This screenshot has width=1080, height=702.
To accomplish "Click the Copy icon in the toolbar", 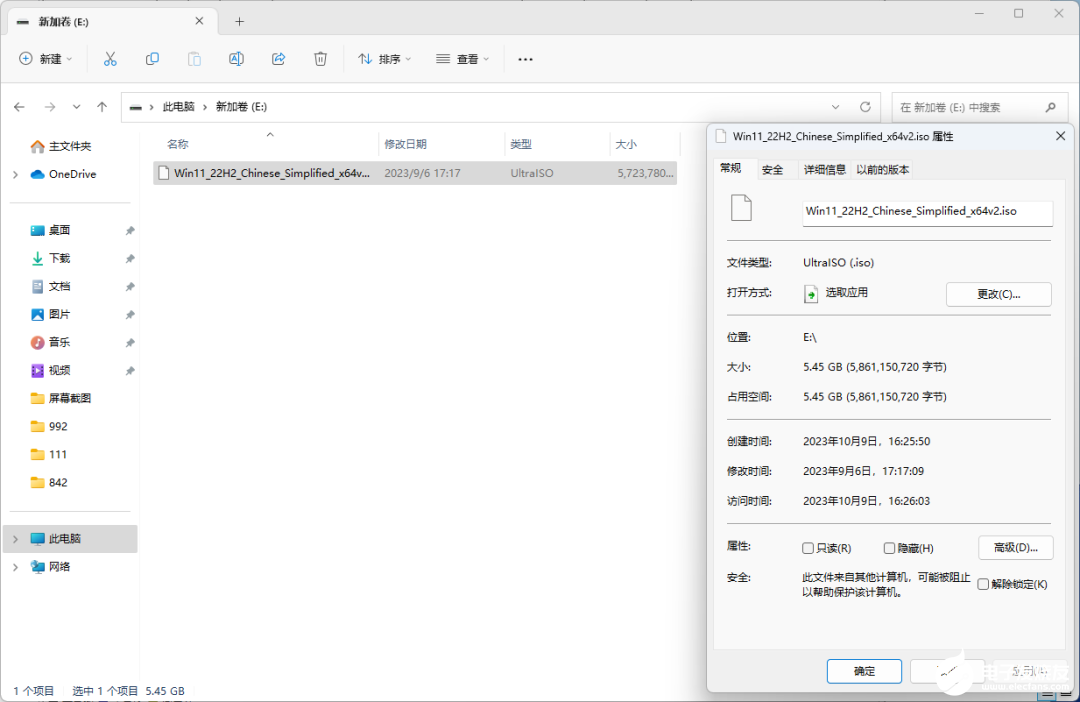I will 152,59.
